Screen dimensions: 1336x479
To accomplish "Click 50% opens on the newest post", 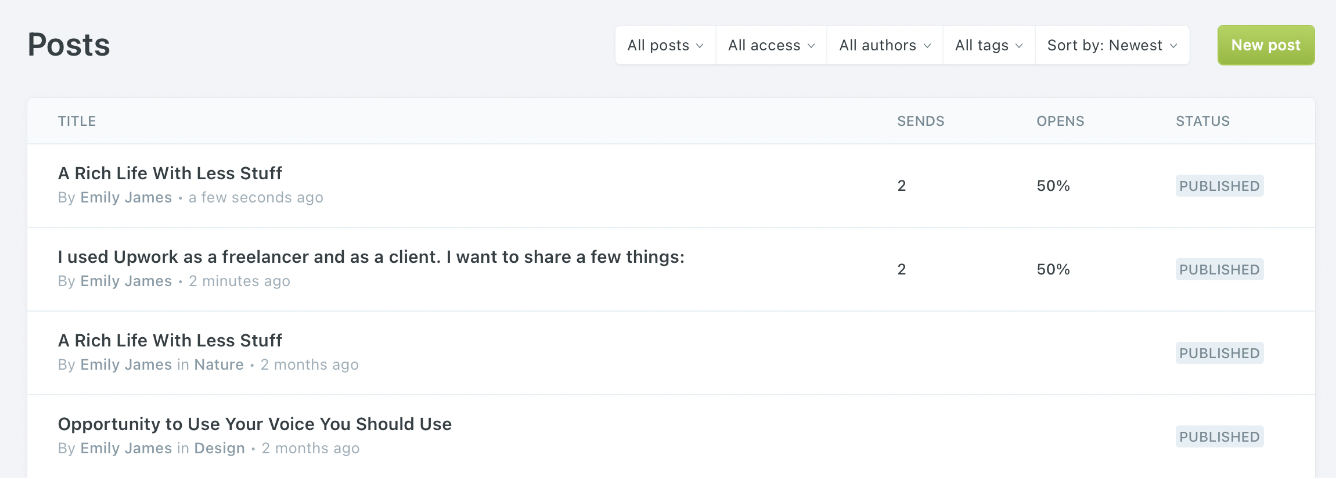I will [1053, 186].
